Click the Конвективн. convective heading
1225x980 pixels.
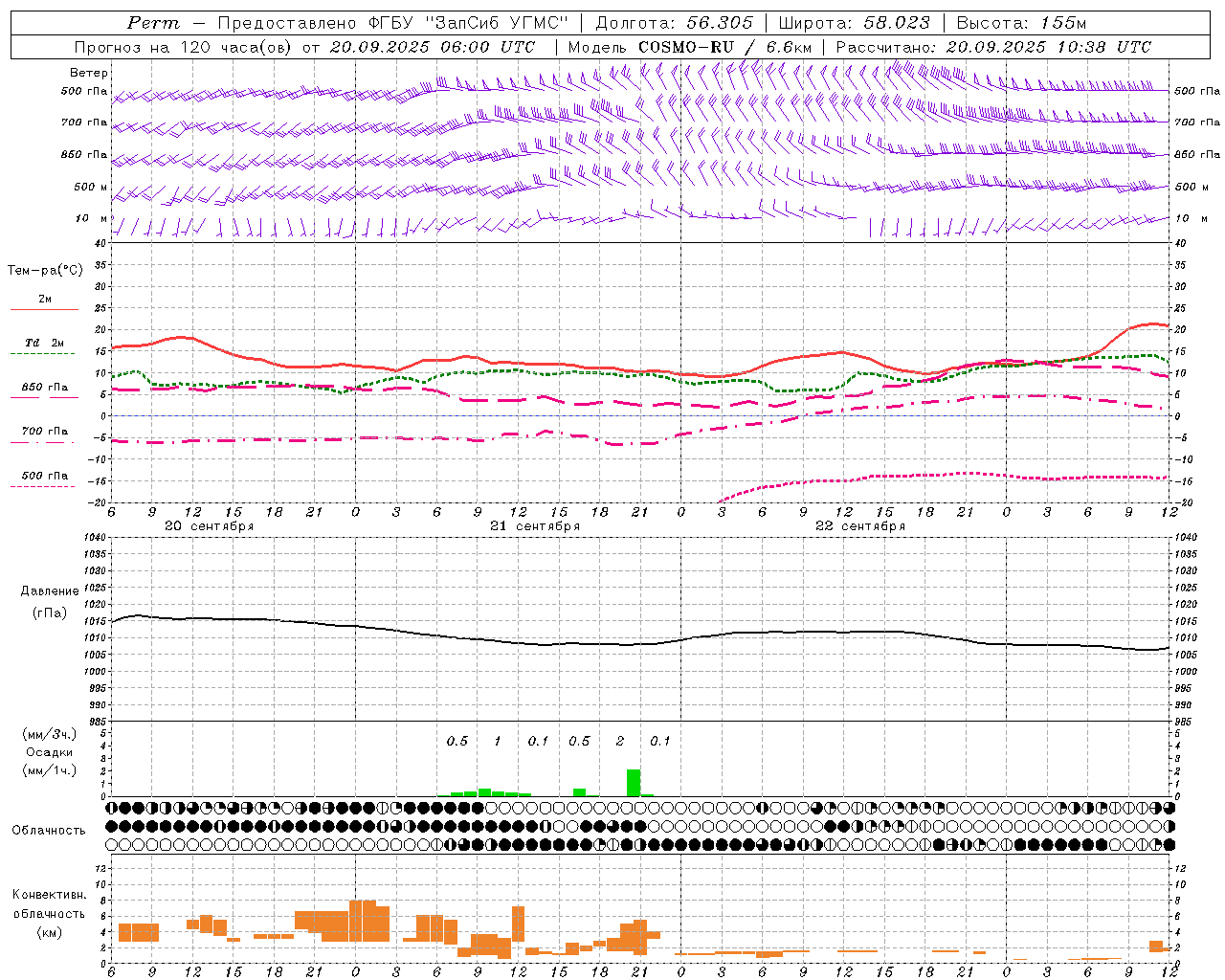coord(50,895)
